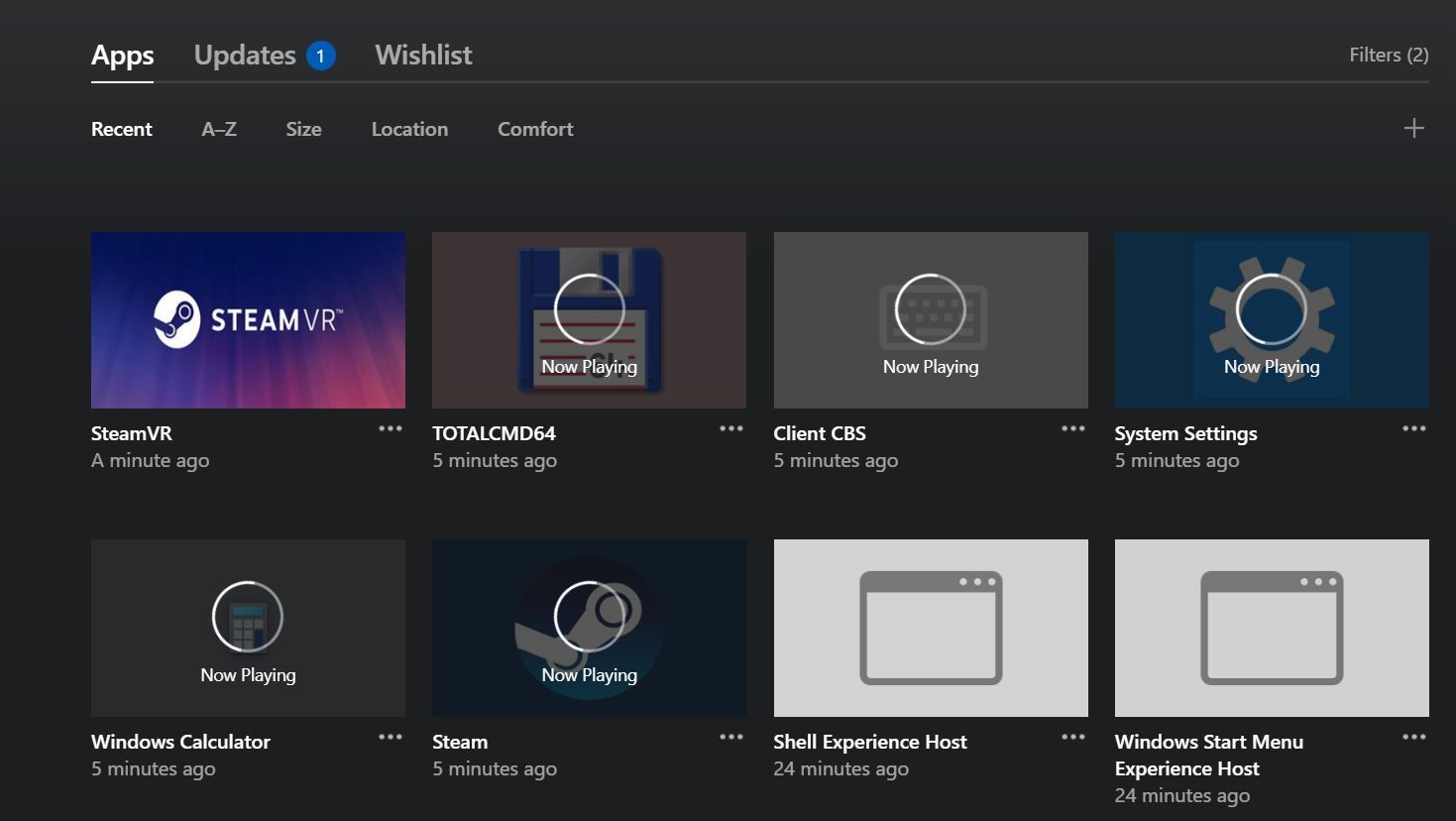Open the SteamVR more options menu

pyautogui.click(x=391, y=429)
